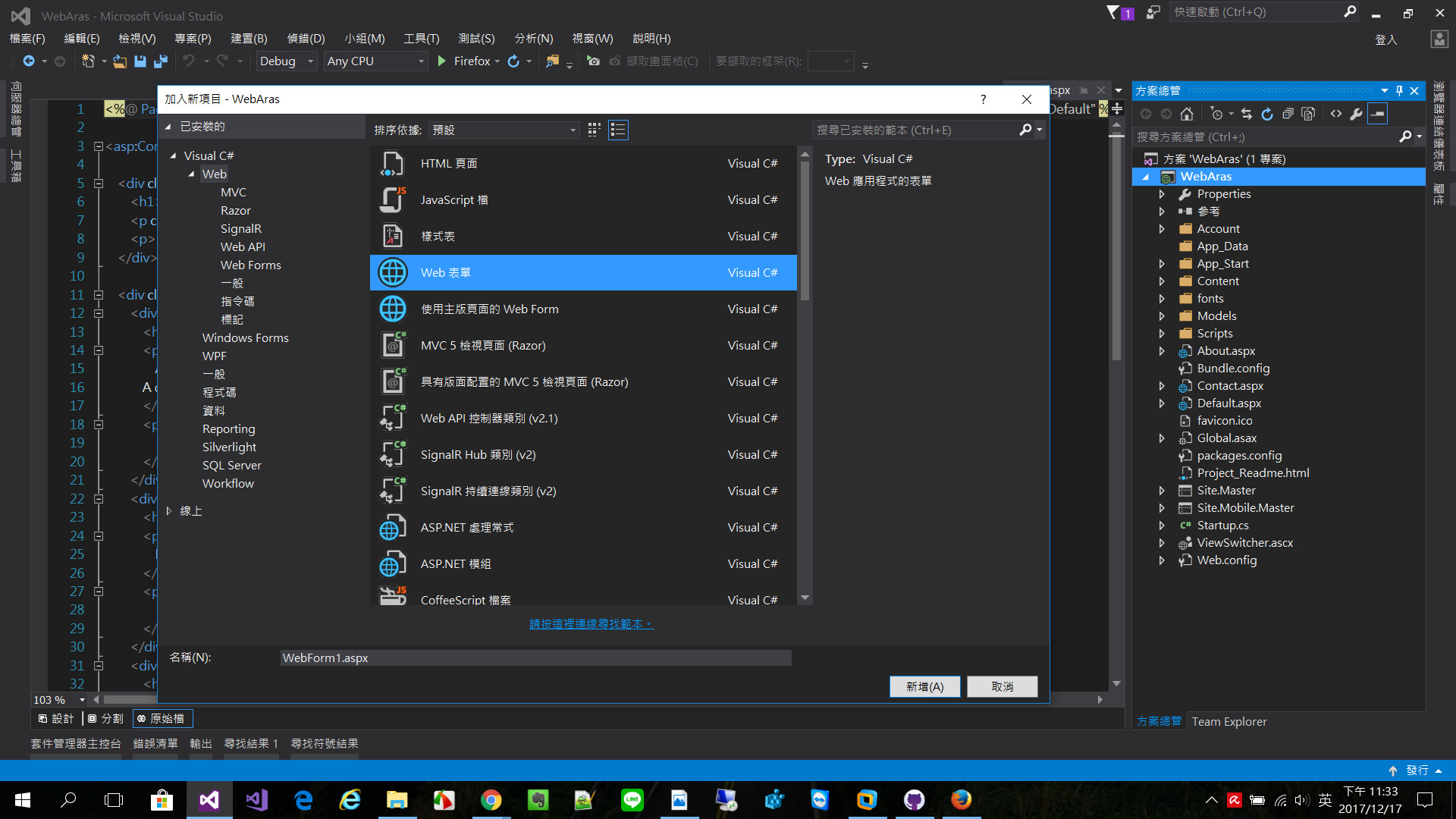The image size is (1456, 819).
Task: Click link to find templates online
Action: pos(591,623)
